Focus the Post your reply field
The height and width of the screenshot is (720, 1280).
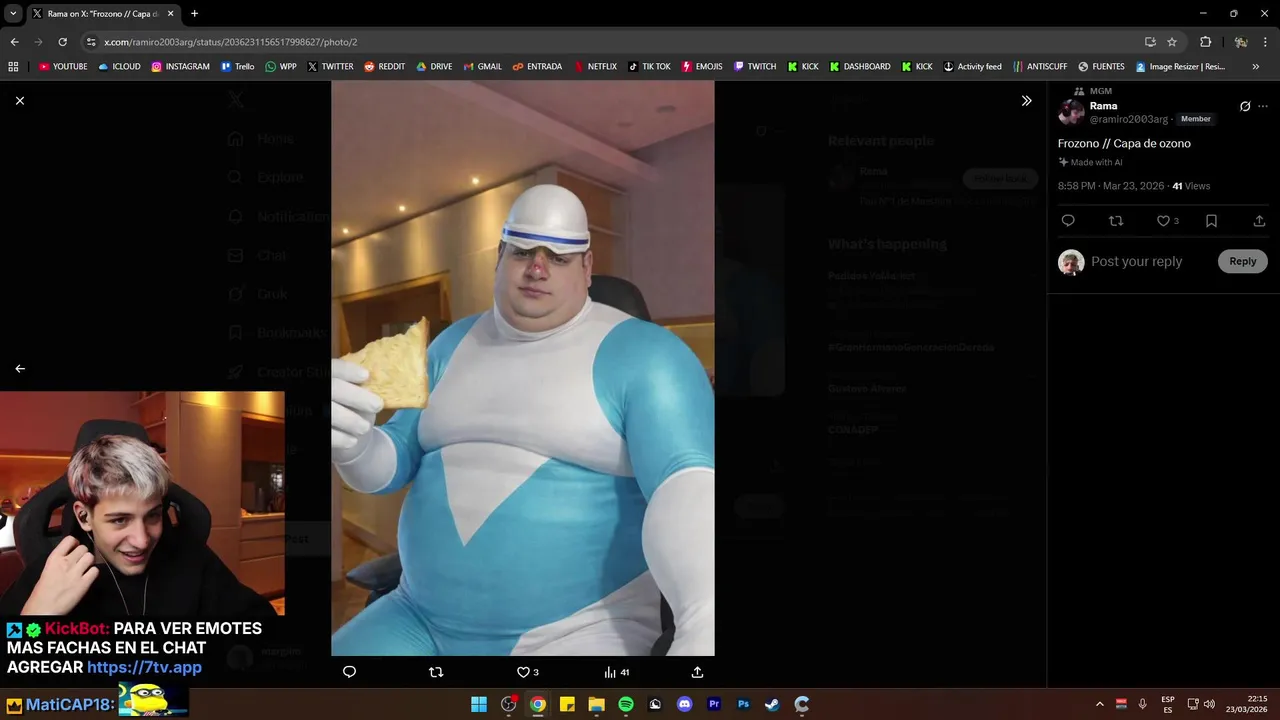(1136, 261)
